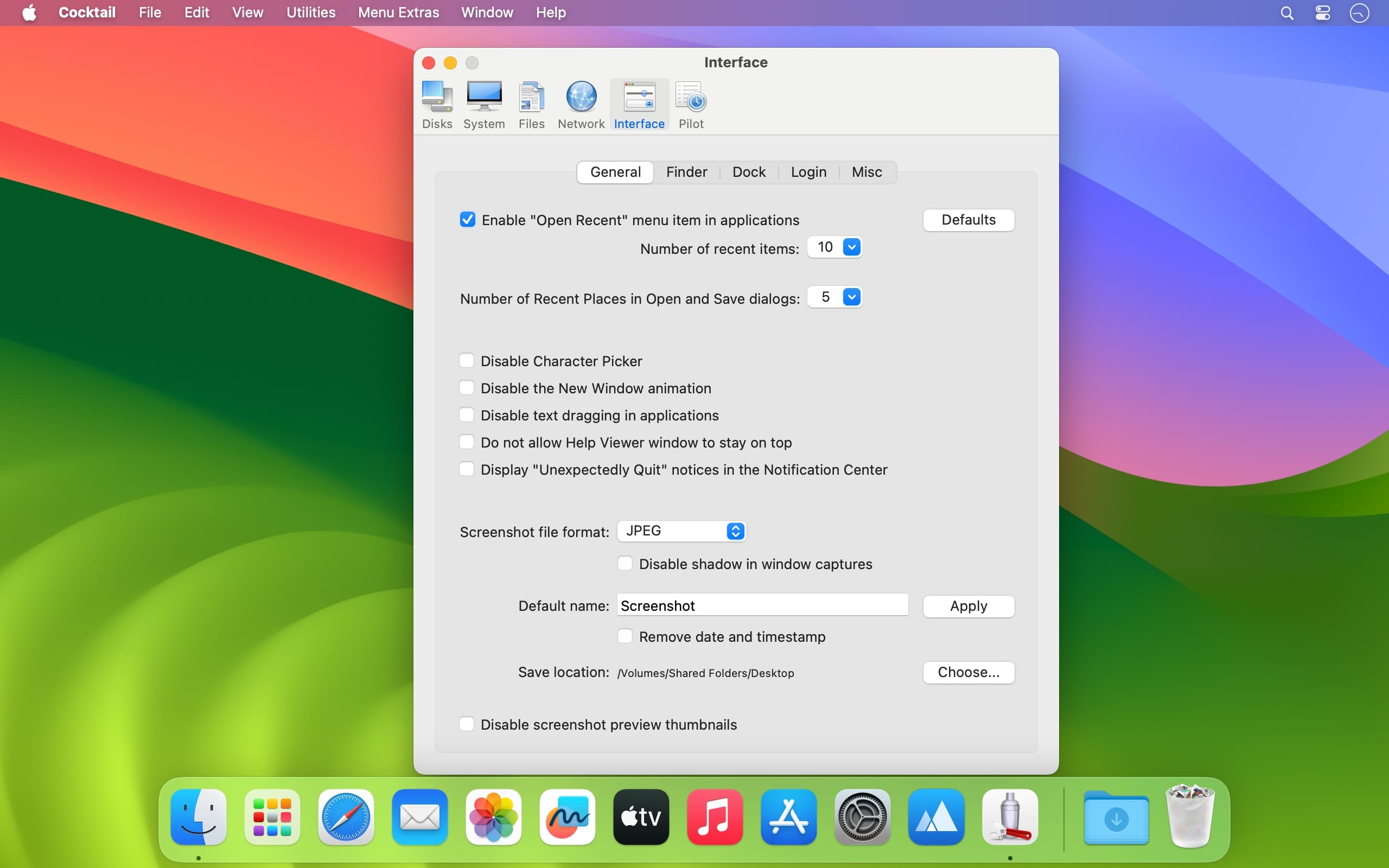1389x868 pixels.
Task: Open System Settings from the Dock
Action: coord(862,816)
